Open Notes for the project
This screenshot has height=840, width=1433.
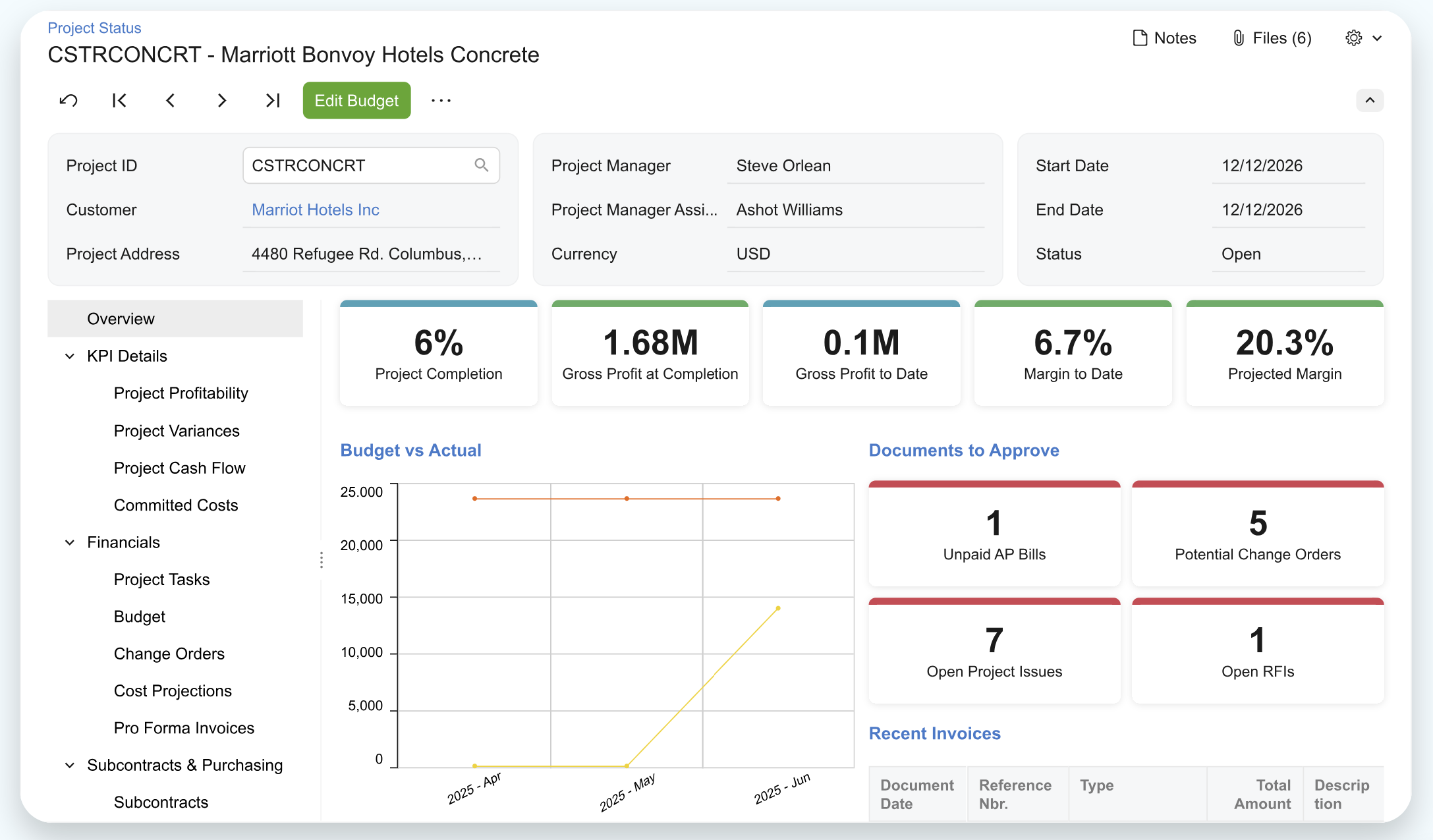pos(1164,38)
